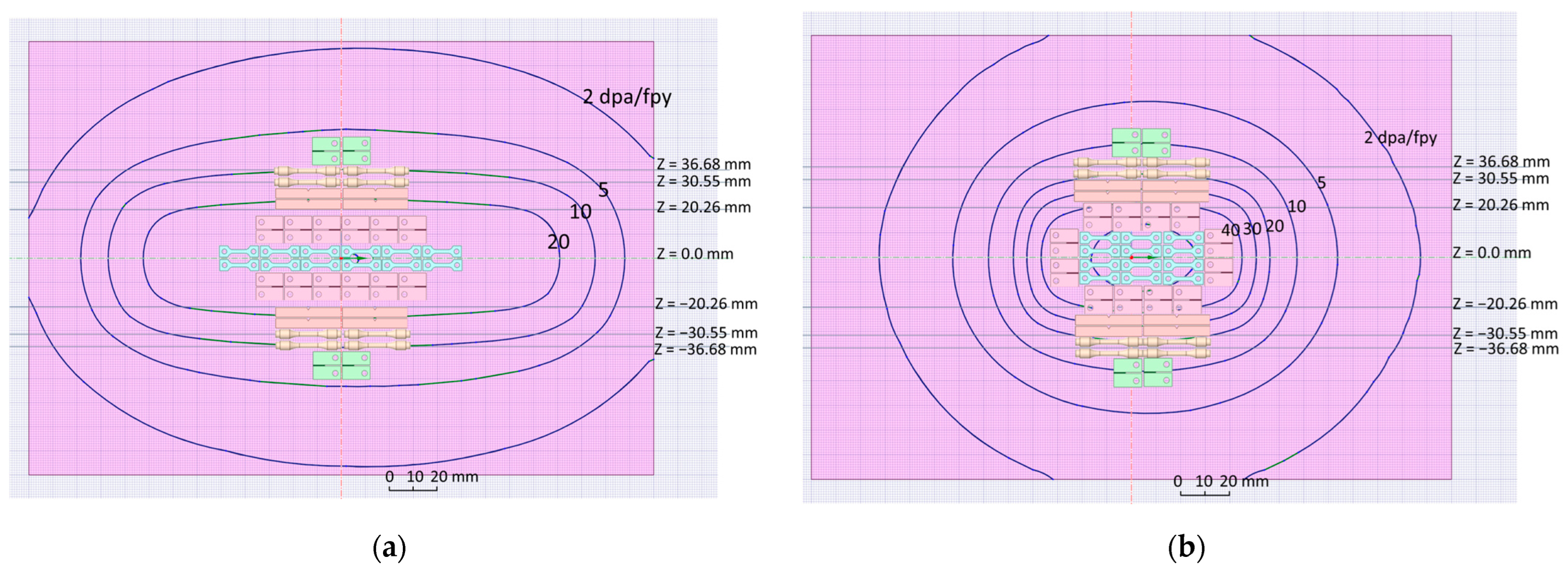The width and height of the screenshot is (1568, 569).
Task: Click the "Z = 0.0 mm" label in panel (b)
Action: [1491, 253]
